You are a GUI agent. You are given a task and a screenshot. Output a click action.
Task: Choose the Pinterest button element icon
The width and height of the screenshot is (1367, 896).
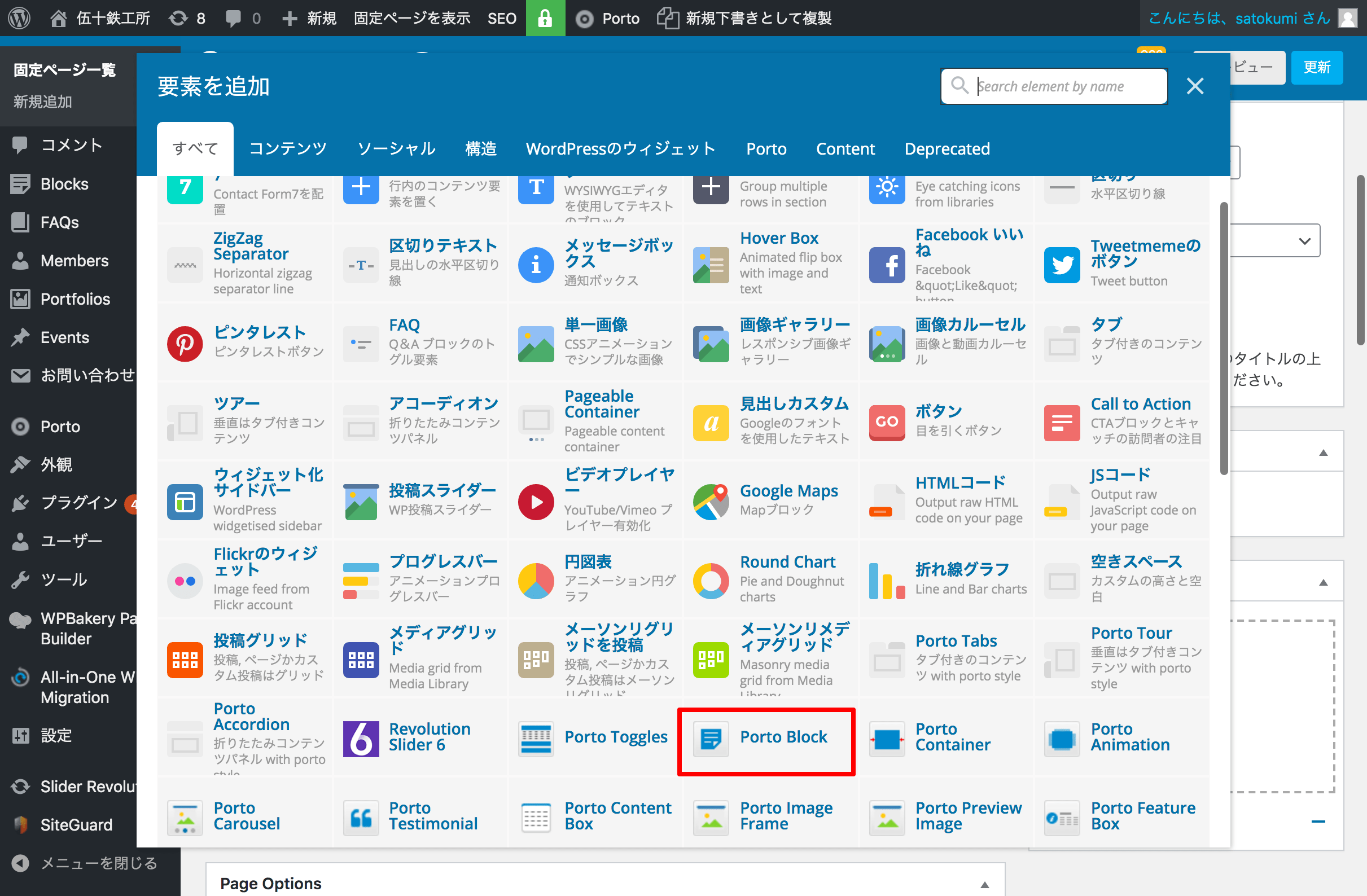click(x=185, y=344)
